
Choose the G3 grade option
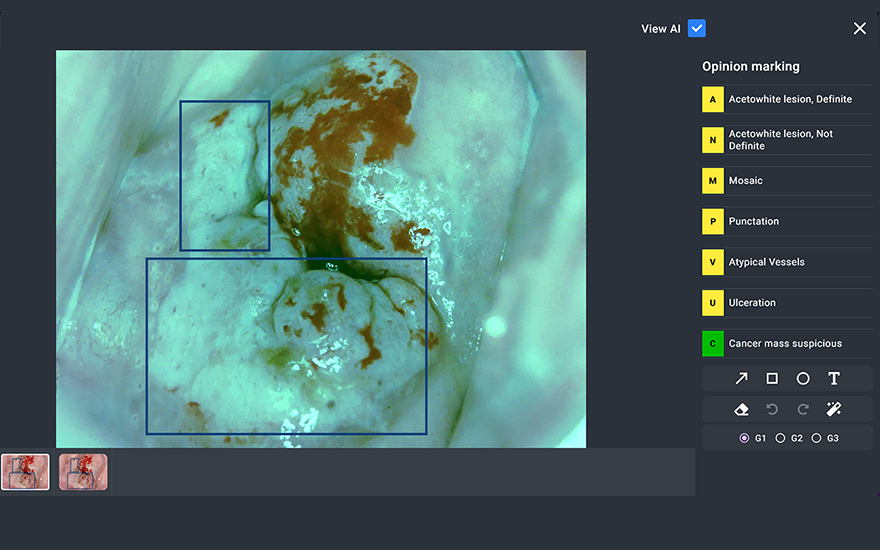coord(816,438)
